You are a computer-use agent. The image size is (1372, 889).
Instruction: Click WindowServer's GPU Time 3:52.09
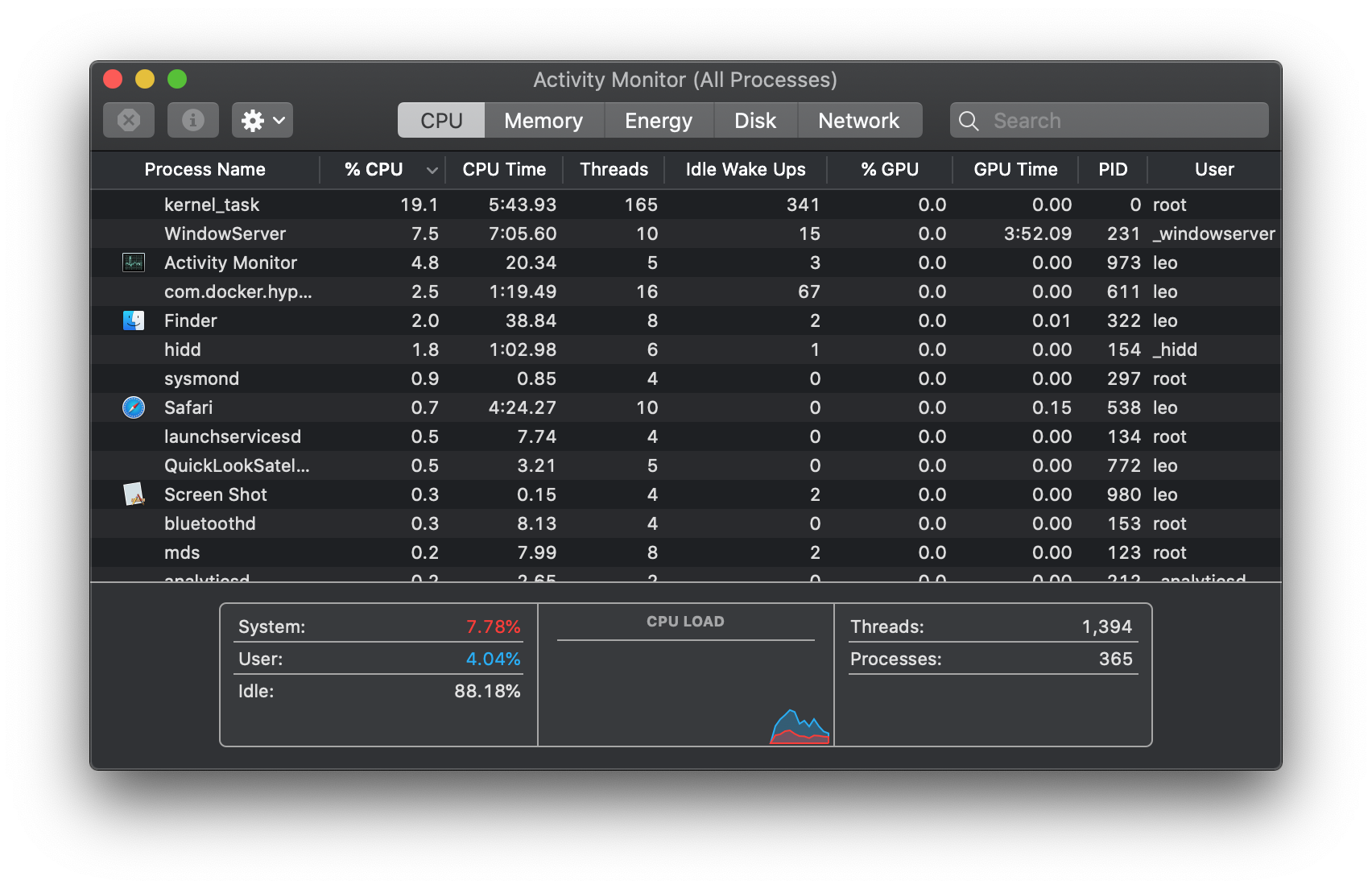[1038, 234]
